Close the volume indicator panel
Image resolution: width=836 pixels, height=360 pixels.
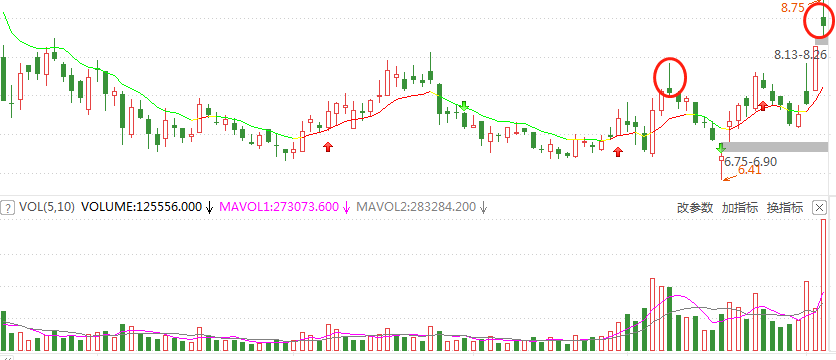(x=819, y=207)
